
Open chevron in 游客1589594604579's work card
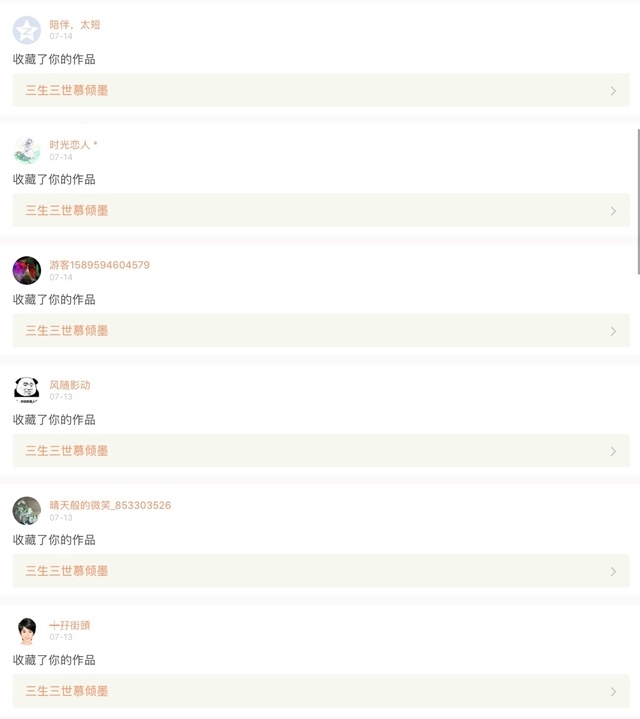click(x=613, y=331)
